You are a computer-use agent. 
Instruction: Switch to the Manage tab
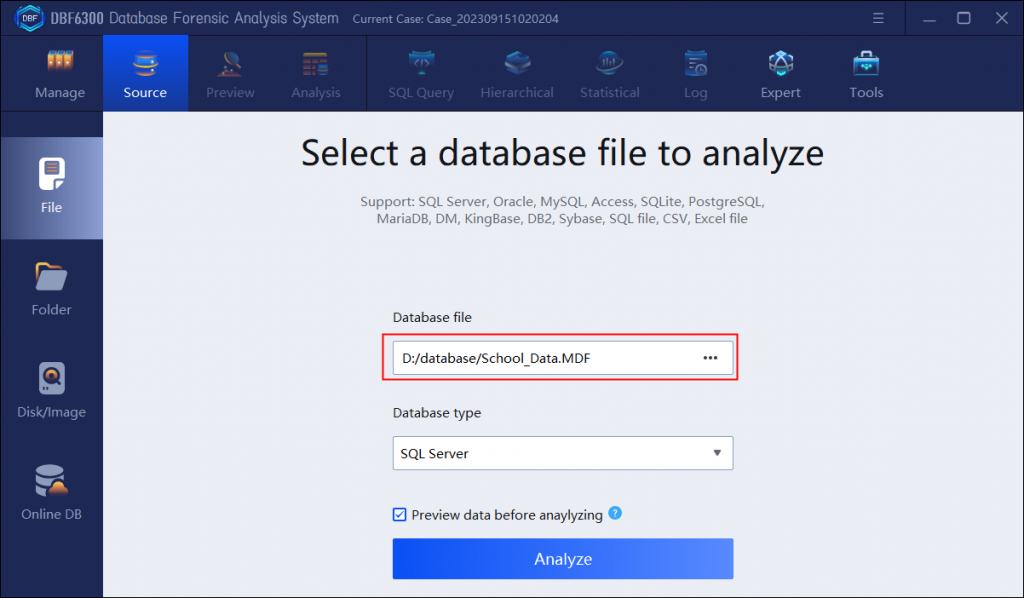click(x=59, y=72)
